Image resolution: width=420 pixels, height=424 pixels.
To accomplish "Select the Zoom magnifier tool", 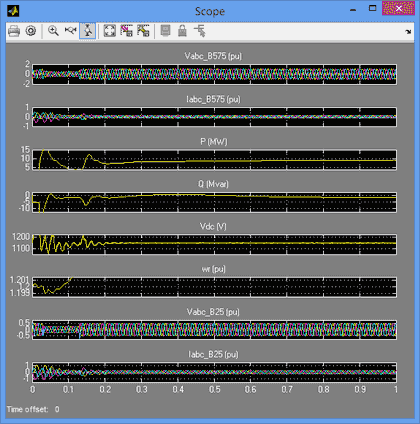I will coord(53,31).
